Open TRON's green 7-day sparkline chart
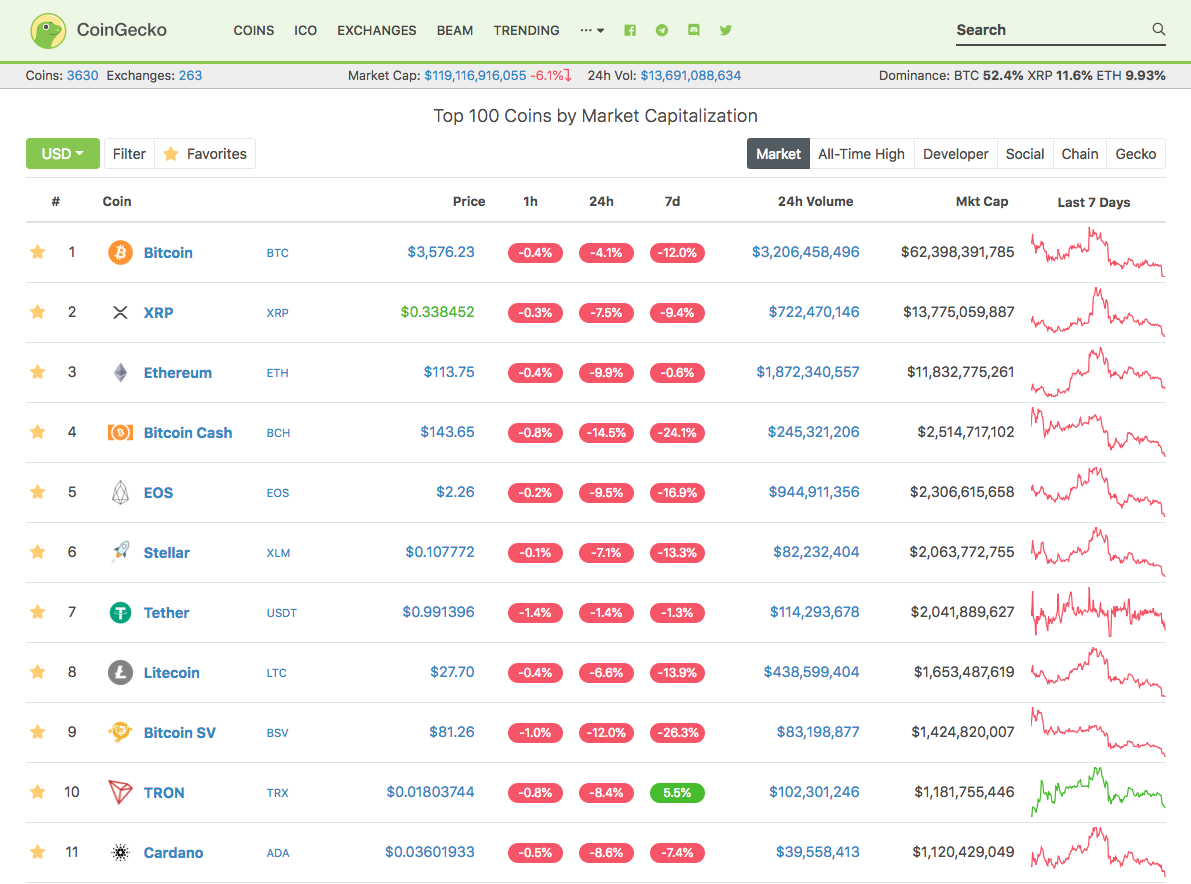The height and width of the screenshot is (884, 1191). click(x=1098, y=791)
